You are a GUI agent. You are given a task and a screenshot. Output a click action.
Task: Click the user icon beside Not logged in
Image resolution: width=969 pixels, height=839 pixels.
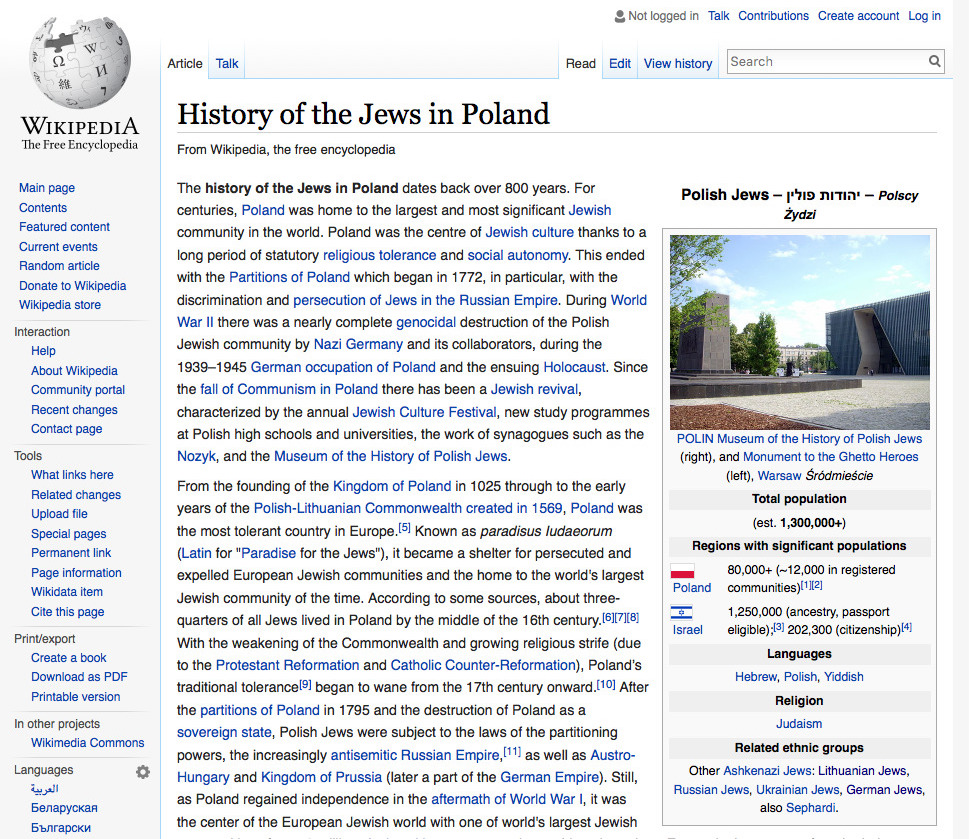(618, 16)
